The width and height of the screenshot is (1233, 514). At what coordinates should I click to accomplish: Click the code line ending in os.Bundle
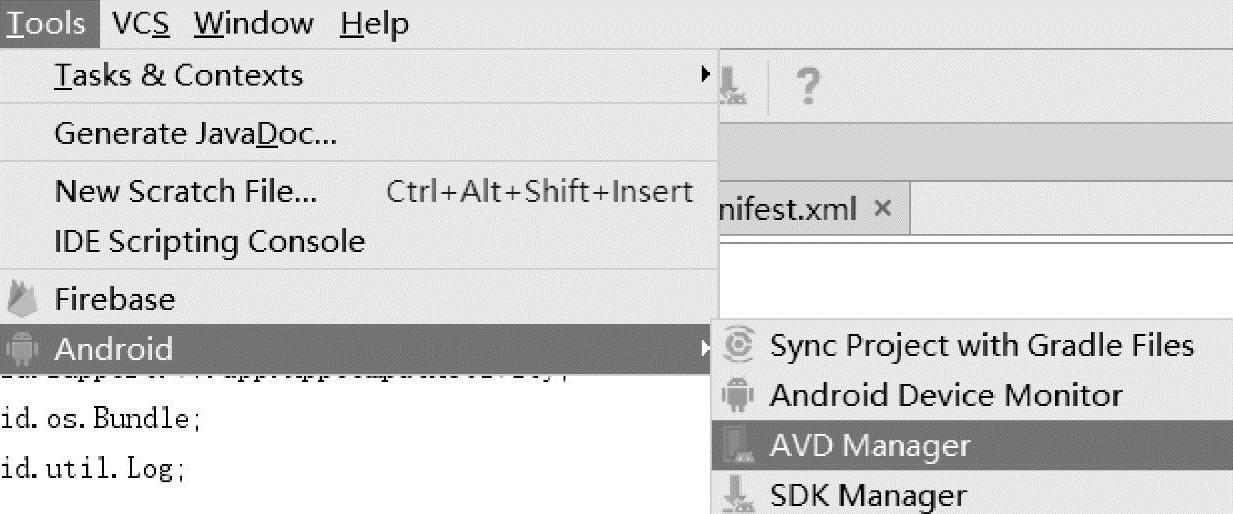coord(100,418)
